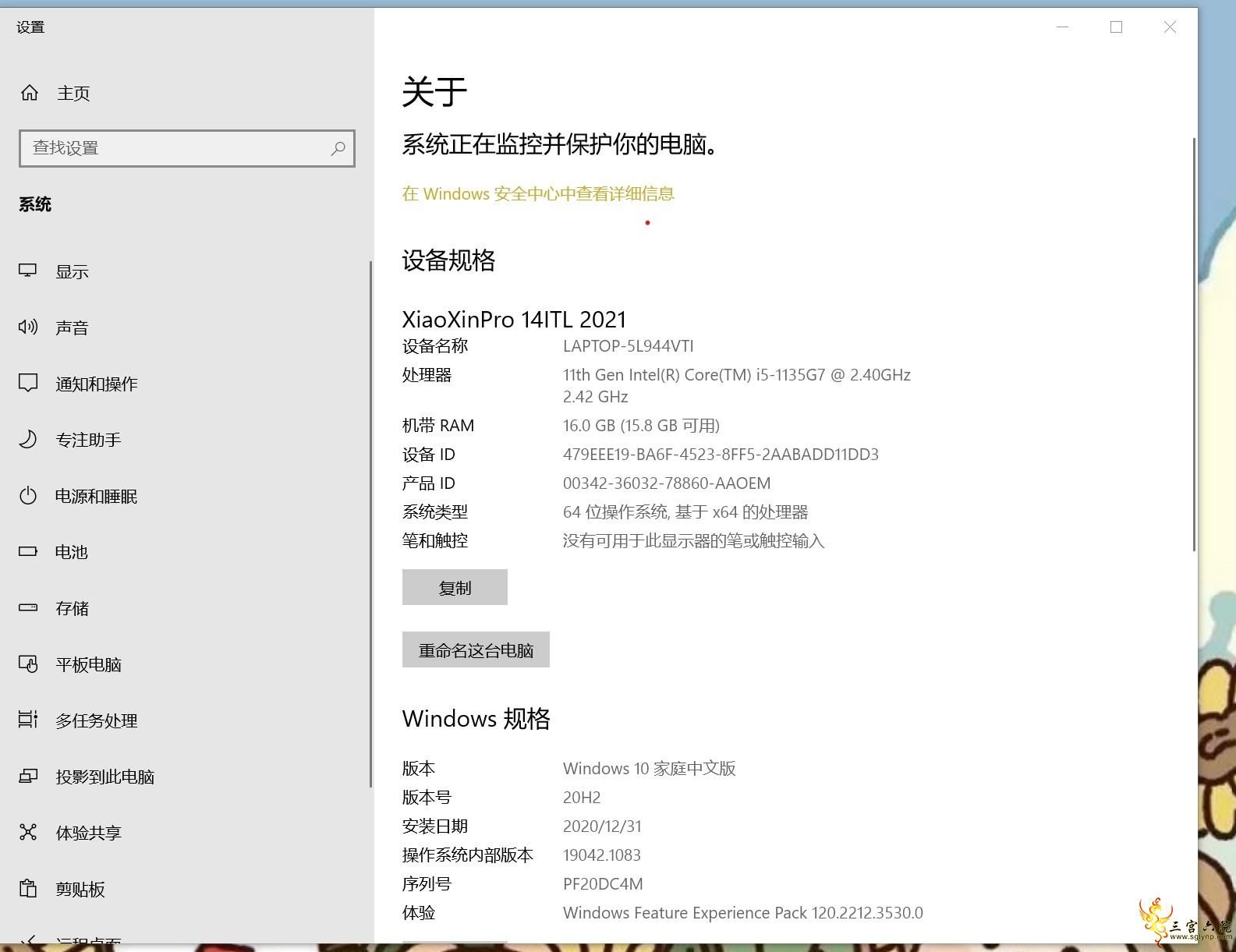
Task: Click the clipboard icon beside 剪贴板
Action: (28, 888)
